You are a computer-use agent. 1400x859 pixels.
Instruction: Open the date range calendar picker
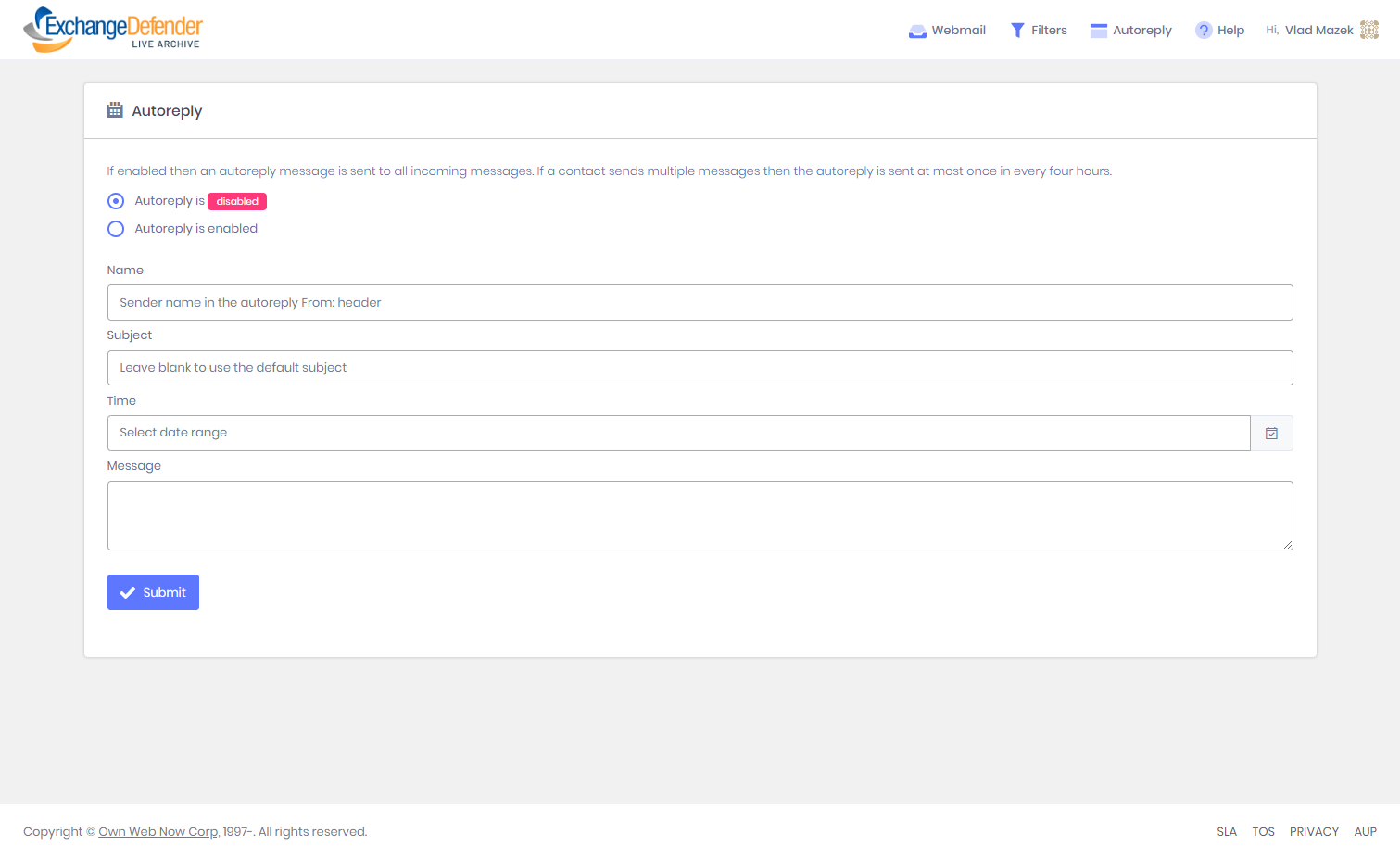click(x=1271, y=434)
